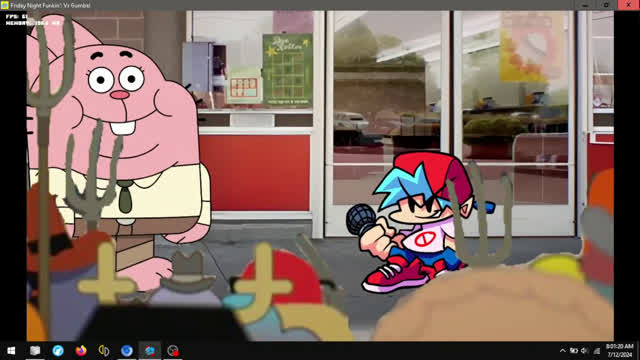This screenshot has width=640, height=360.
Task: Click Richard's green necktie
Action: pyautogui.click(x=125, y=198)
